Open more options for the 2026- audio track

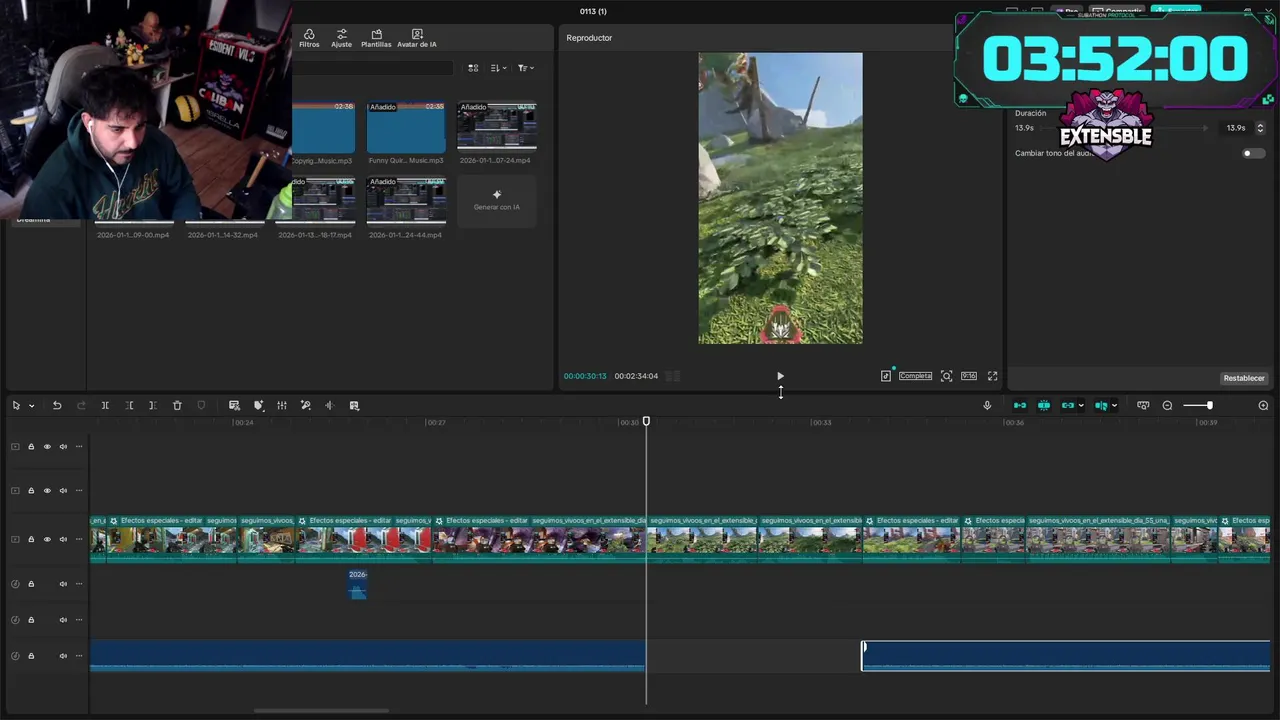click(79, 584)
